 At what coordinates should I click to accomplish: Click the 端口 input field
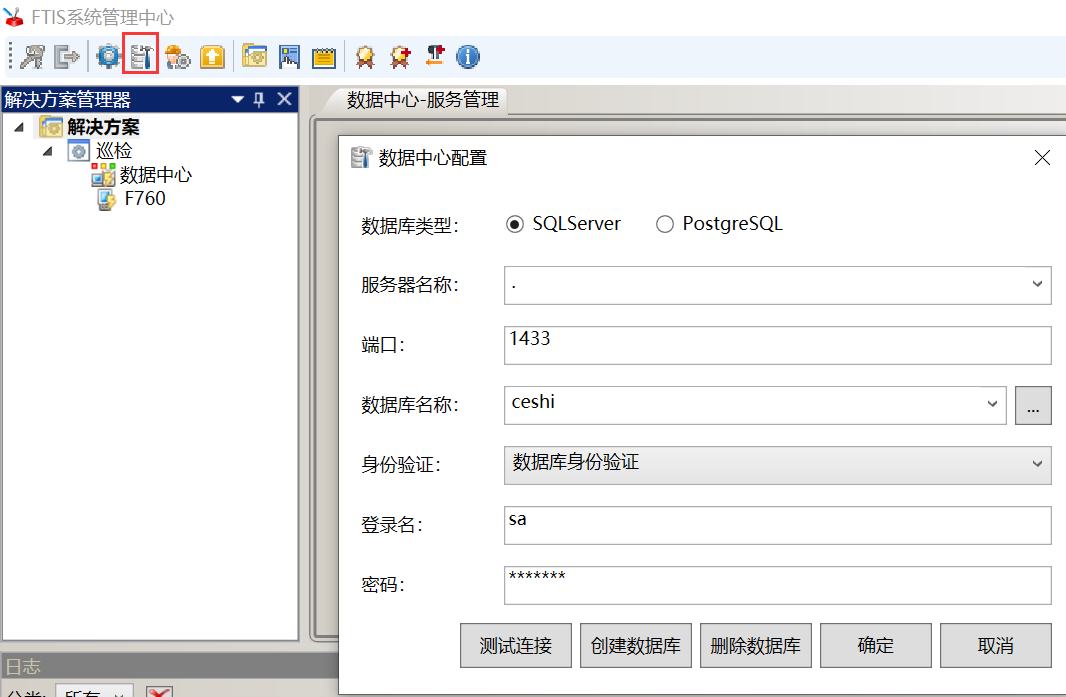pos(777,345)
